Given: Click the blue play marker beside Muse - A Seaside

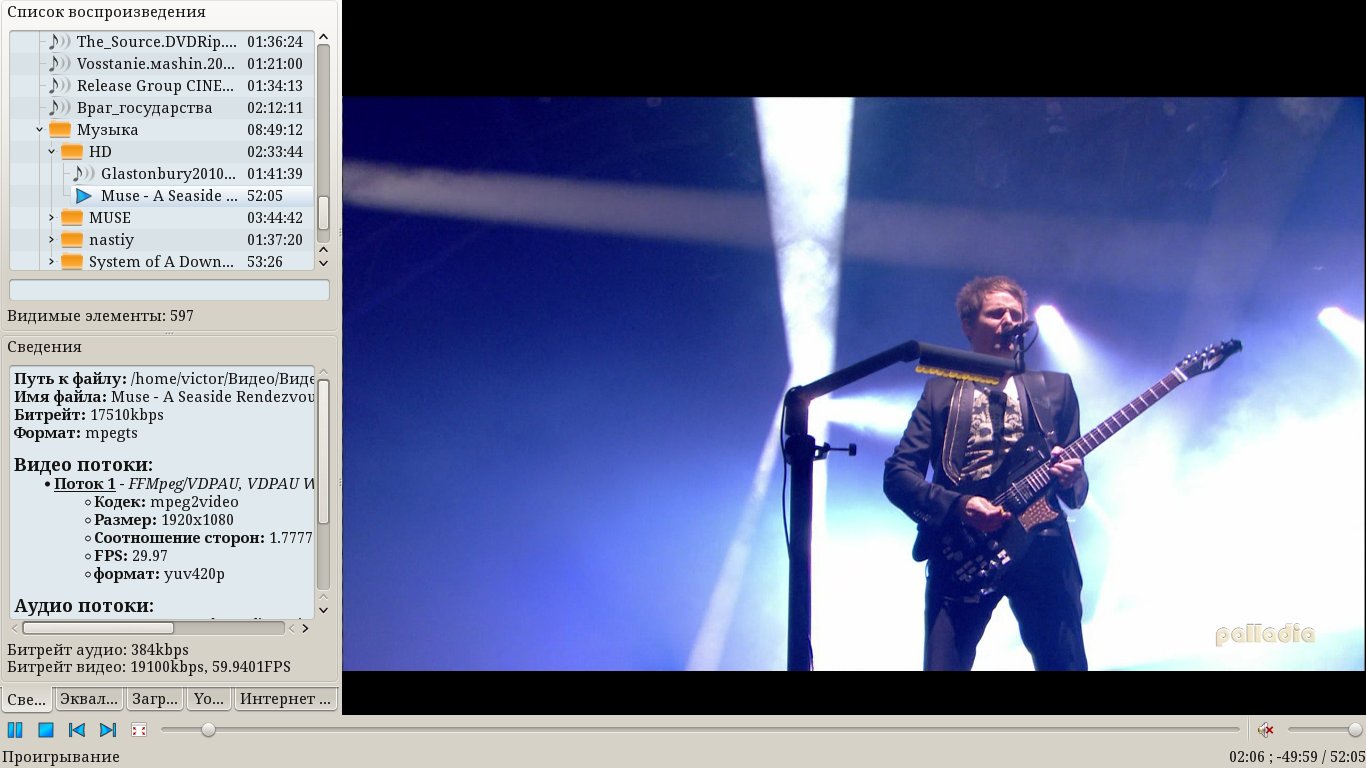Looking at the screenshot, I should (84, 196).
